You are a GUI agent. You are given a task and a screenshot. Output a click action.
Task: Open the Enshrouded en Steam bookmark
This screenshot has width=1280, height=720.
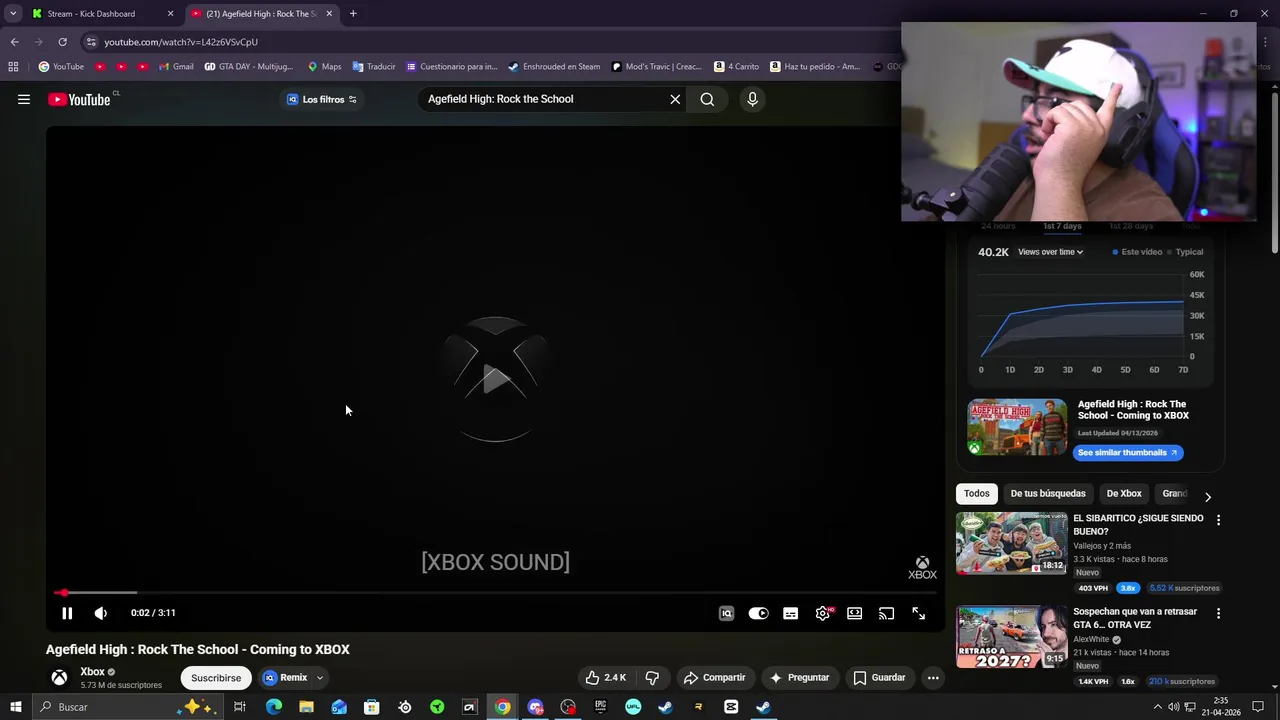click(x=554, y=67)
